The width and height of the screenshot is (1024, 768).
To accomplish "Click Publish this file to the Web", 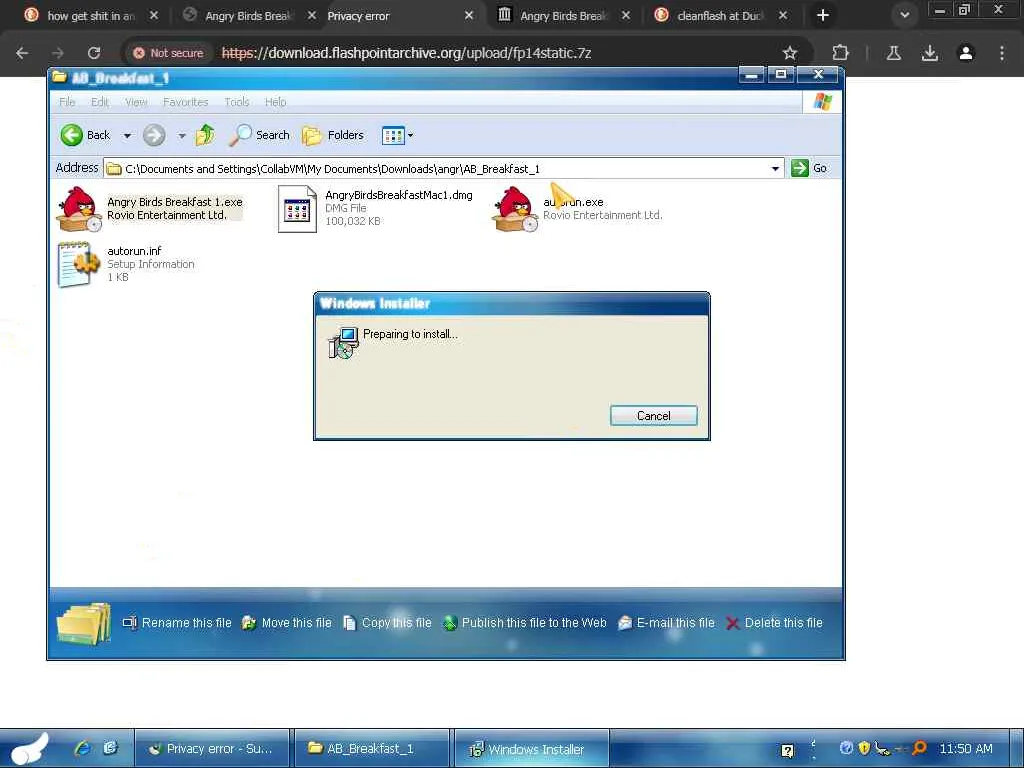I will point(524,623).
